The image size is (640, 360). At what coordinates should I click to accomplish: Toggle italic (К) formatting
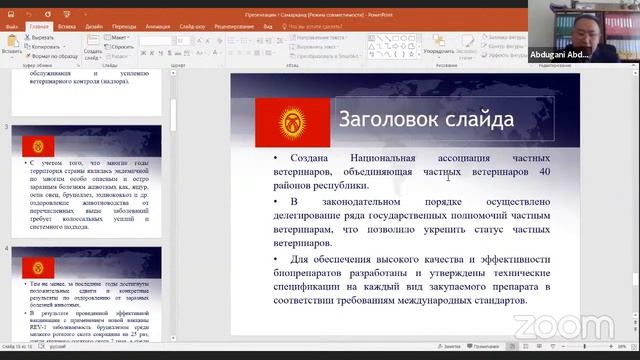point(152,53)
